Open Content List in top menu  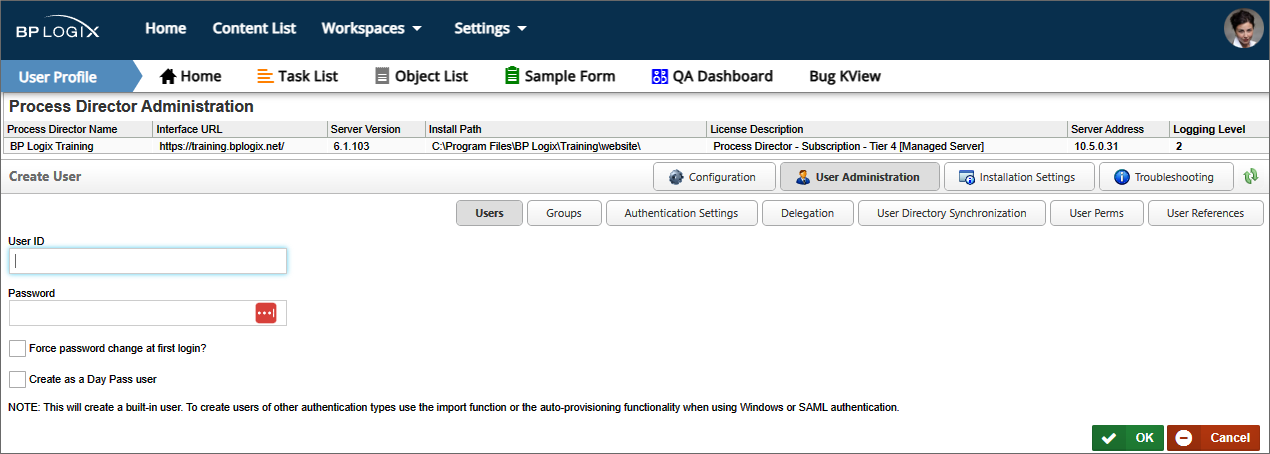click(x=254, y=28)
